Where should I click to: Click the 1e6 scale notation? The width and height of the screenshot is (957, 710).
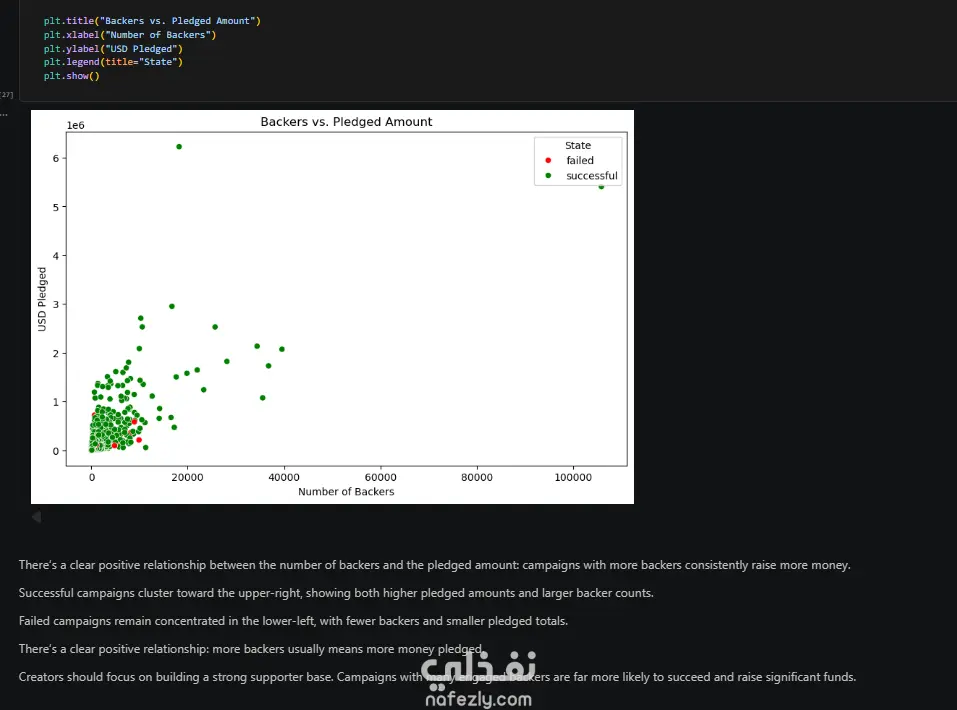(76, 125)
